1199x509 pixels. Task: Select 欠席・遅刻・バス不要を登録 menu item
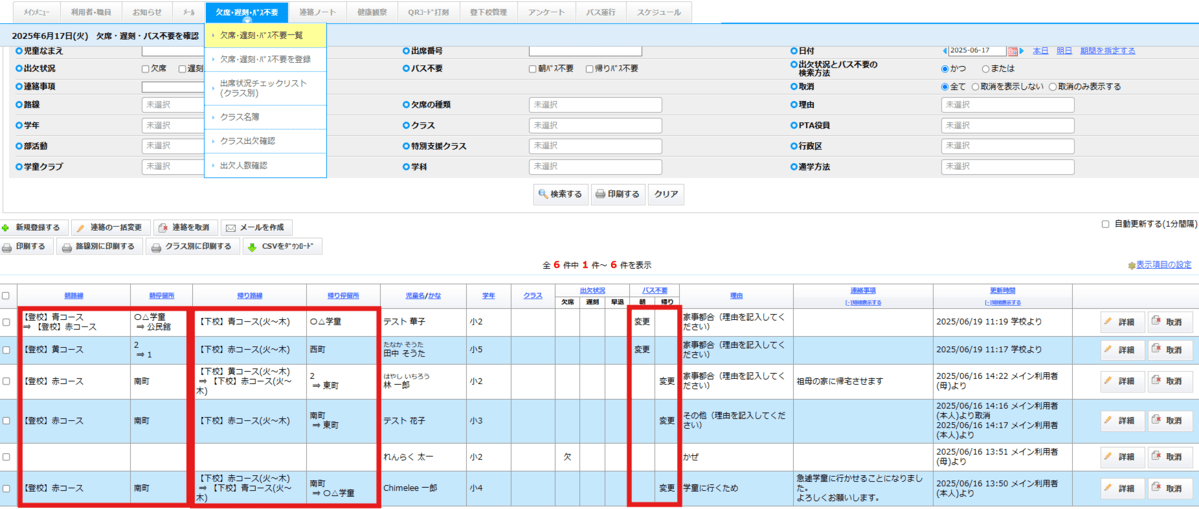[265, 59]
